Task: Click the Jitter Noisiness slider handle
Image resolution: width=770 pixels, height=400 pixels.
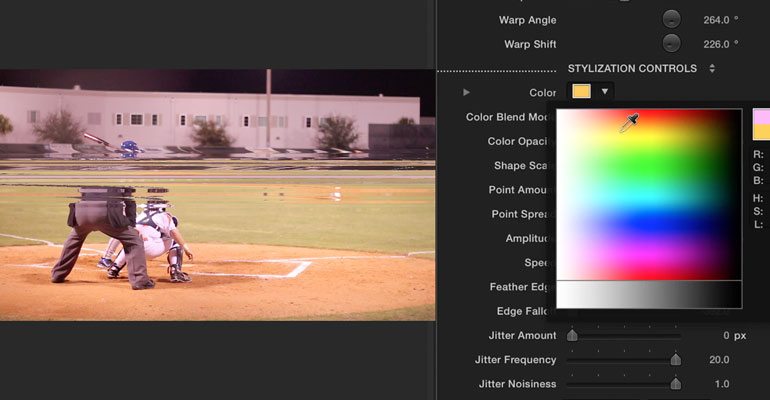Action: tap(676, 384)
